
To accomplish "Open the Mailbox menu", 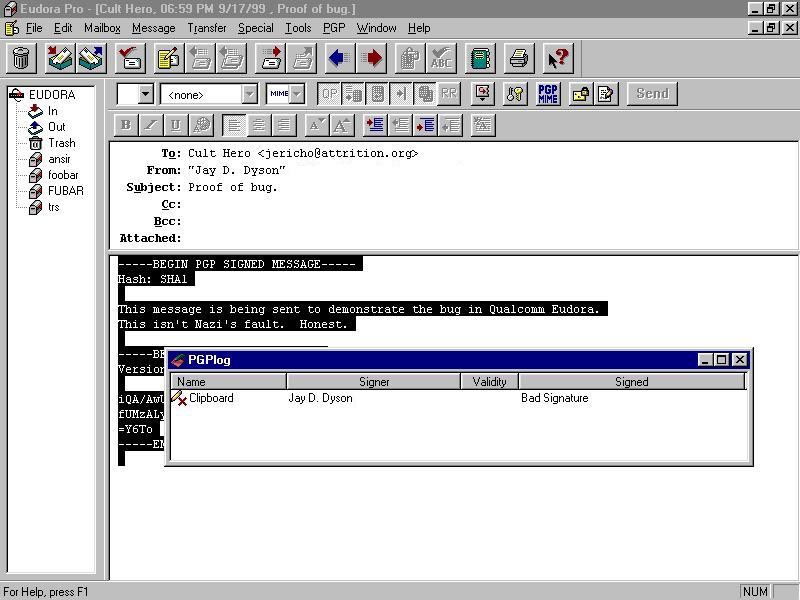I will tap(102, 28).
